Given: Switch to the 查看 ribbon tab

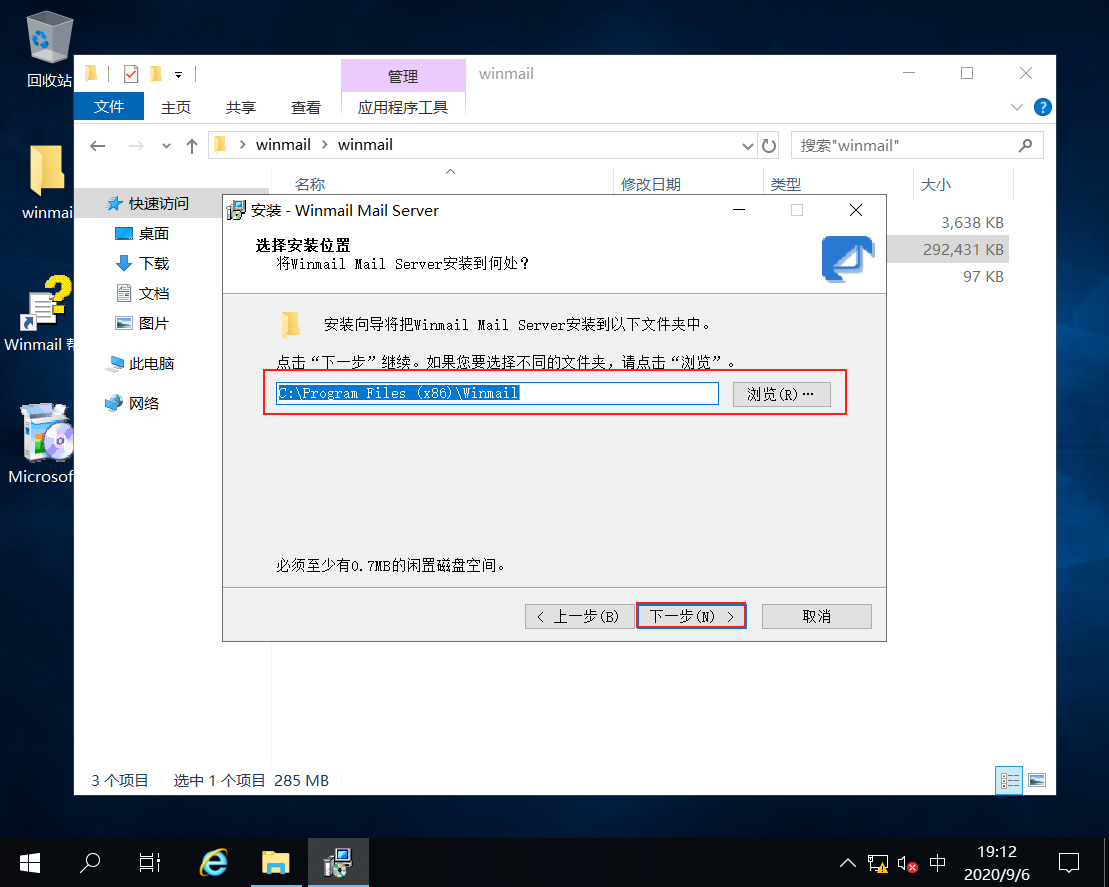Looking at the screenshot, I should coord(305,106).
